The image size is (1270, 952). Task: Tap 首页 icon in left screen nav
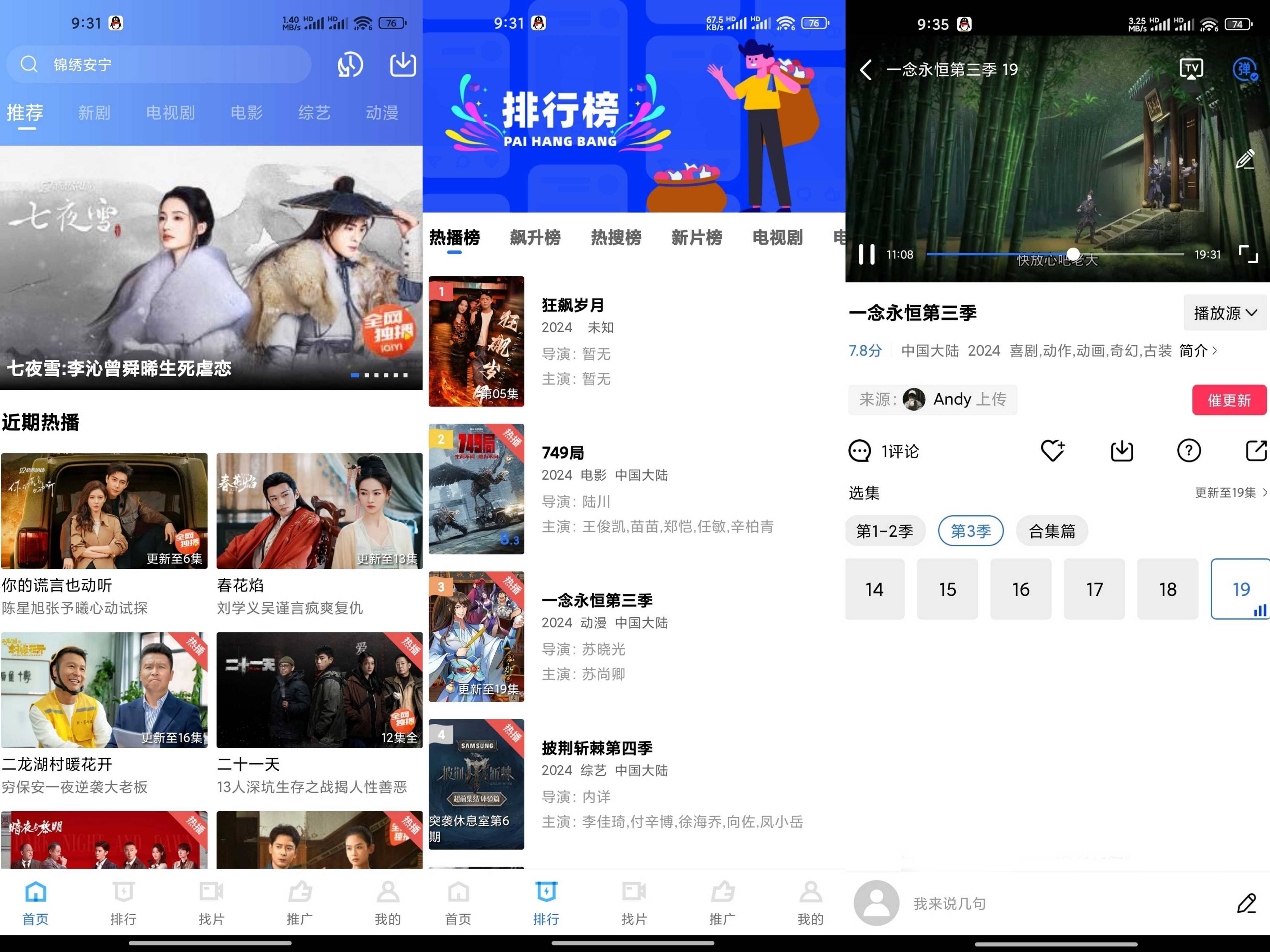[36, 892]
